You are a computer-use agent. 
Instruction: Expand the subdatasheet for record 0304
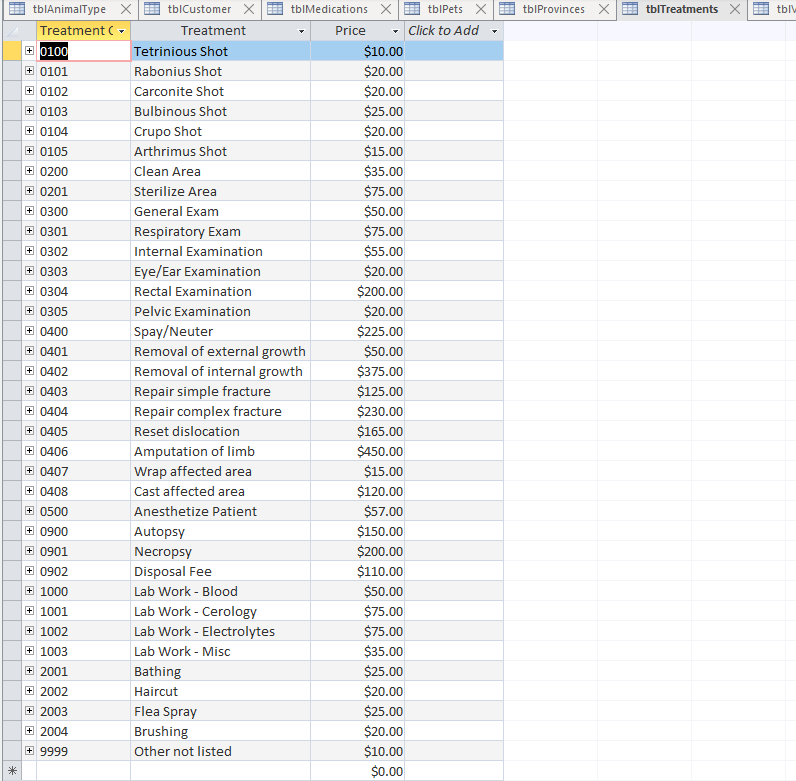tap(29, 291)
